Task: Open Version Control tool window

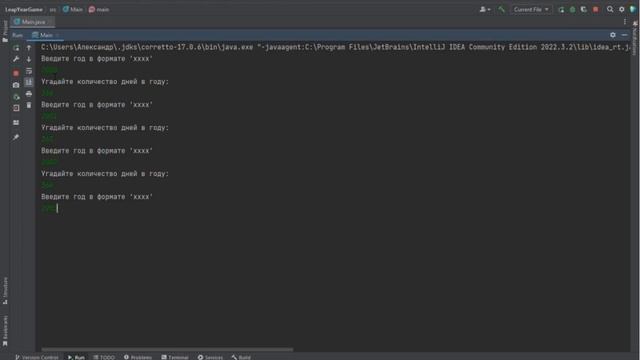Action: pos(37,357)
